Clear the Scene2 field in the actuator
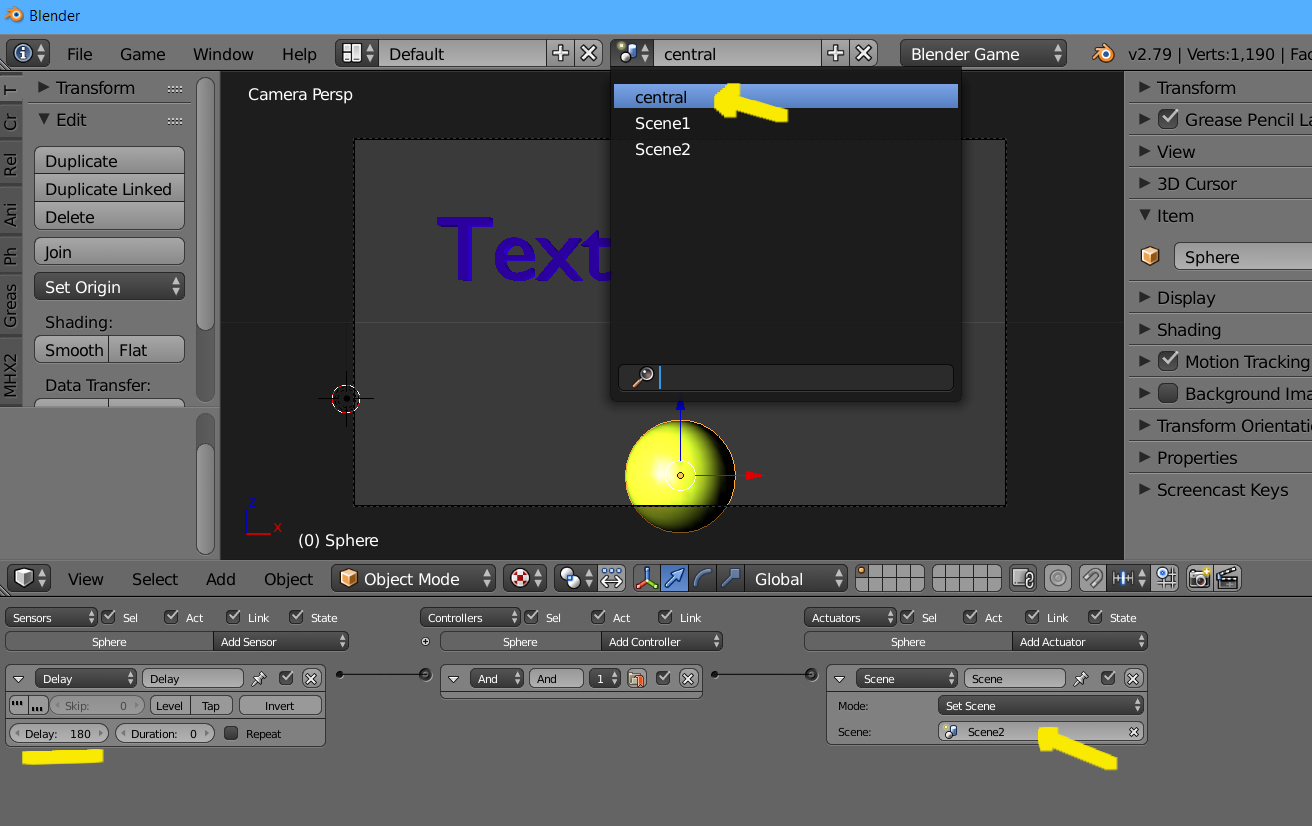Screen dimensions: 1312x826 1134,732
